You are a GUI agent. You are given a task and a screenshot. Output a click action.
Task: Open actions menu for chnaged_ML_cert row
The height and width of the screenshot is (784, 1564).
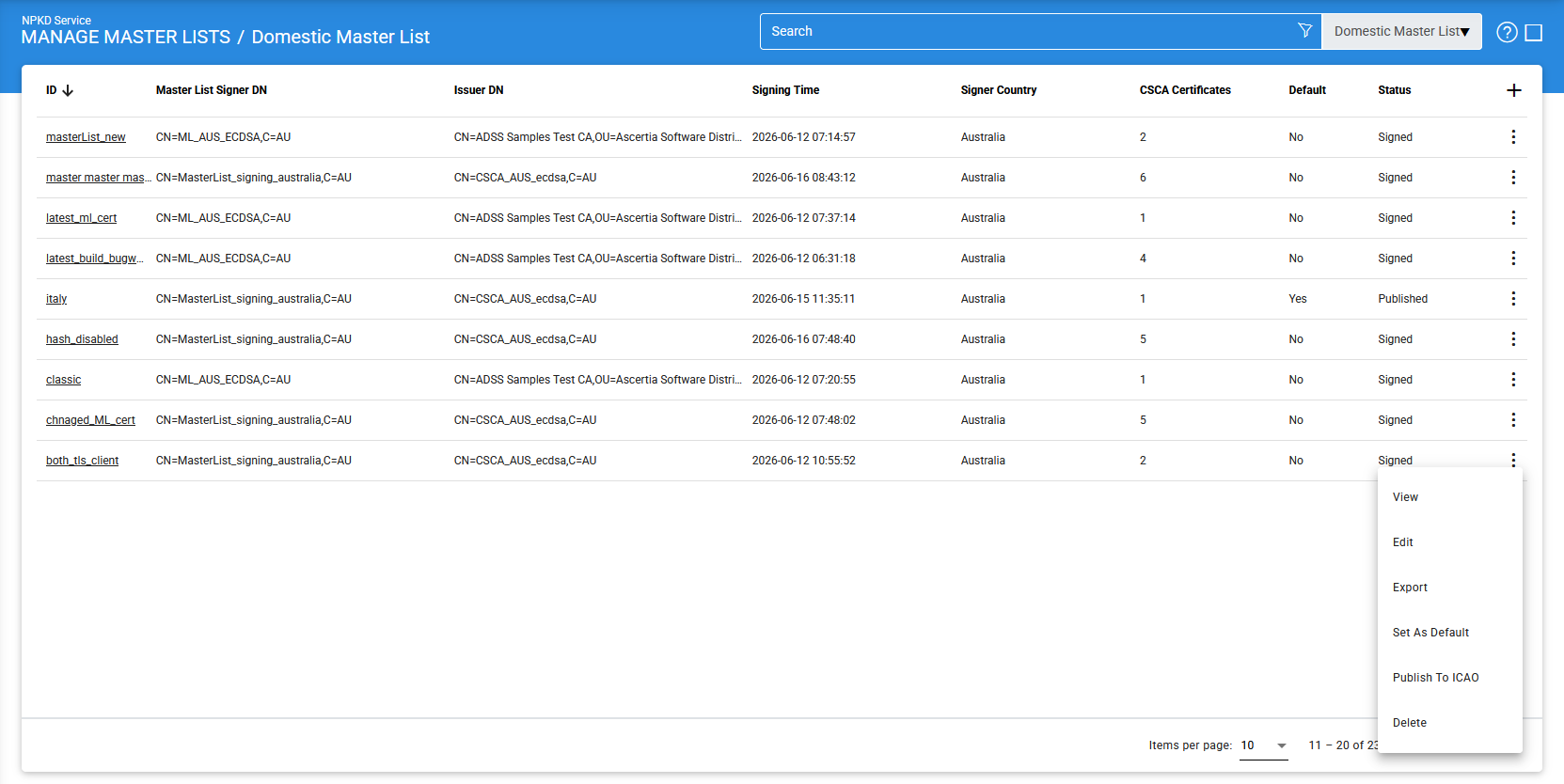[1513, 420]
